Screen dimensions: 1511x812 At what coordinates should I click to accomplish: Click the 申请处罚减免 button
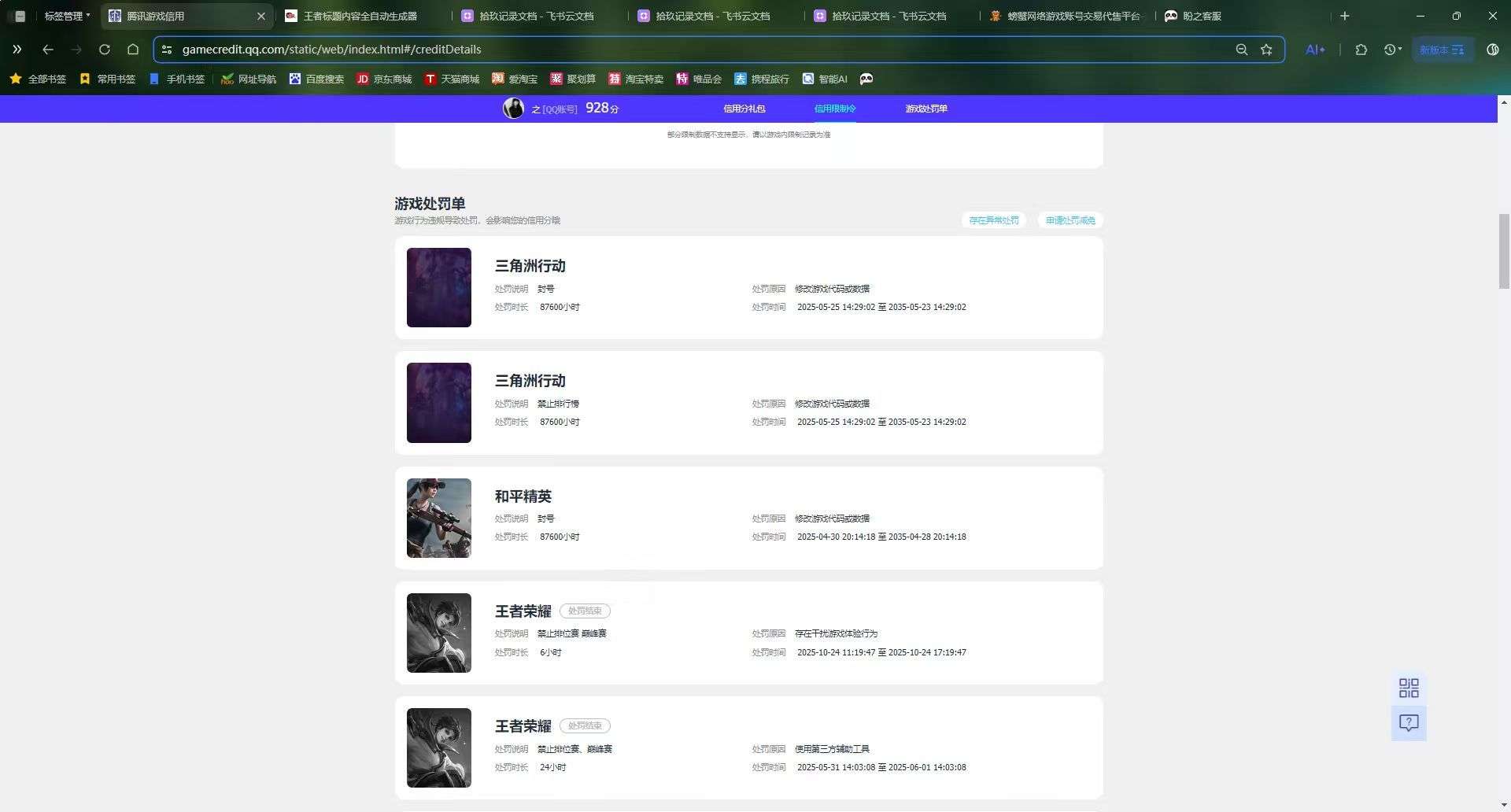pyautogui.click(x=1070, y=220)
